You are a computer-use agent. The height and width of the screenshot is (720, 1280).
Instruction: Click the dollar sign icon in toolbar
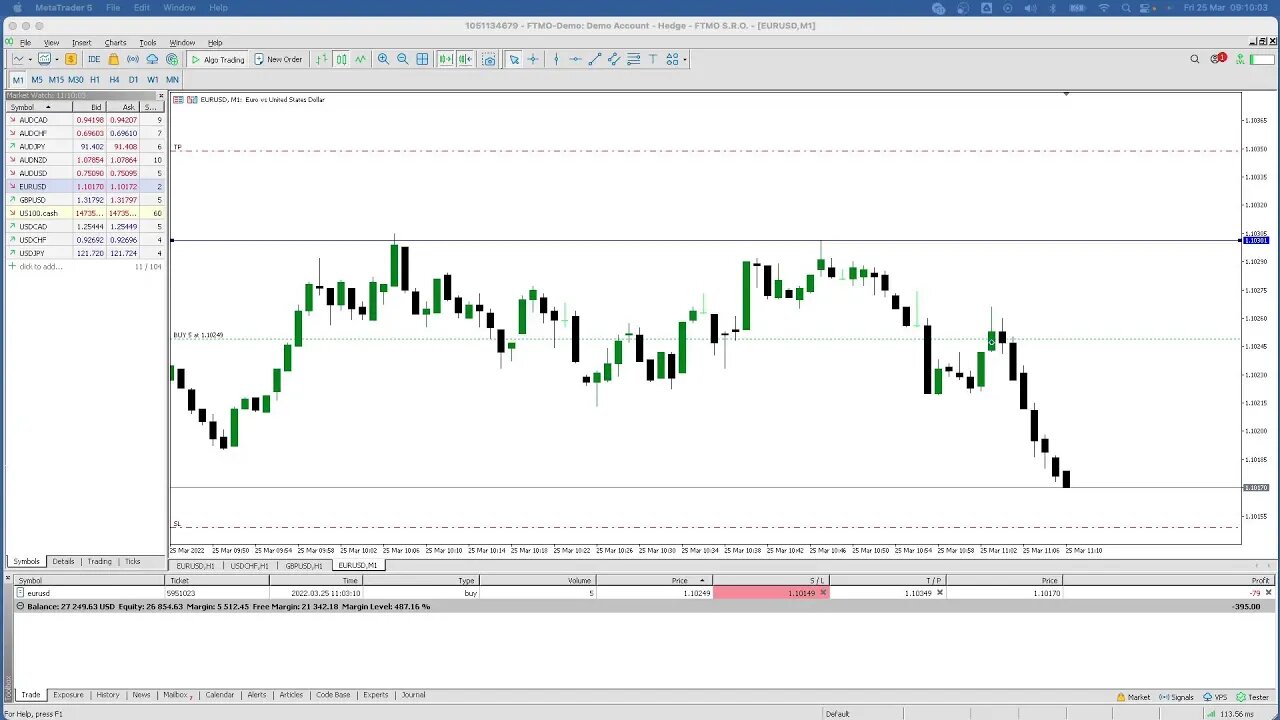pyautogui.click(x=71, y=59)
